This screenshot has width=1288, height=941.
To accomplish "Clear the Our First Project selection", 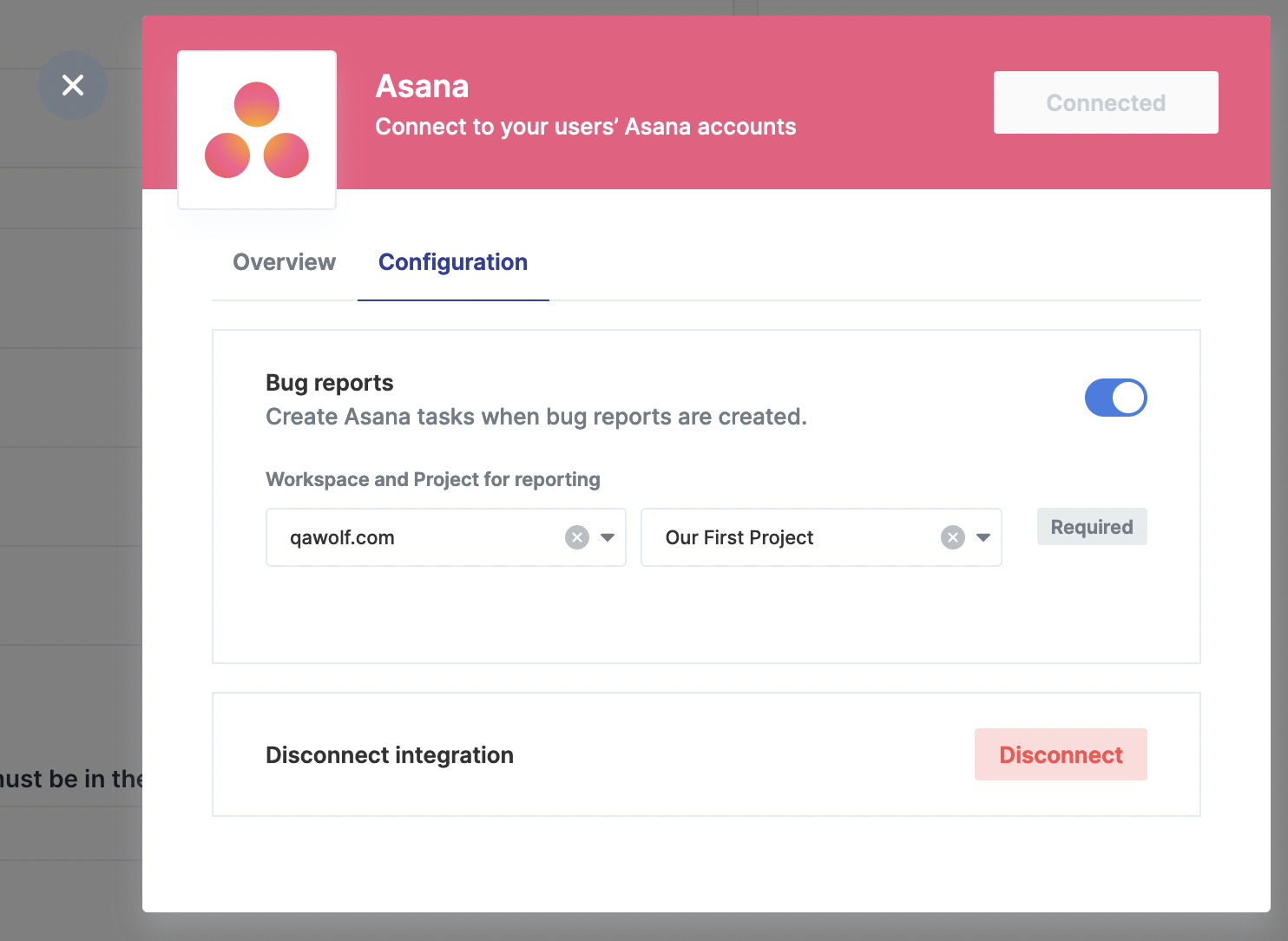I will click(953, 537).
